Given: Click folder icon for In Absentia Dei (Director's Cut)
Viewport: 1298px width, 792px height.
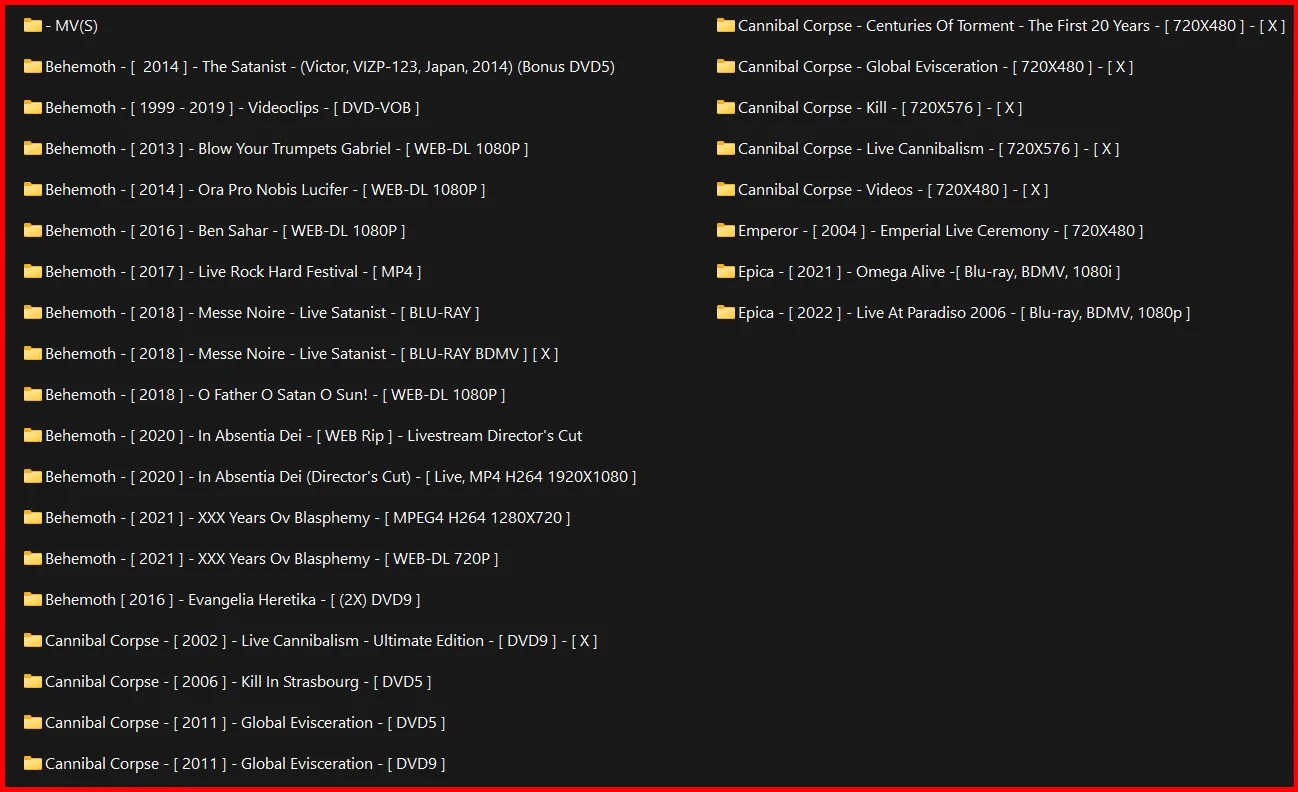Looking at the screenshot, I should tap(33, 477).
